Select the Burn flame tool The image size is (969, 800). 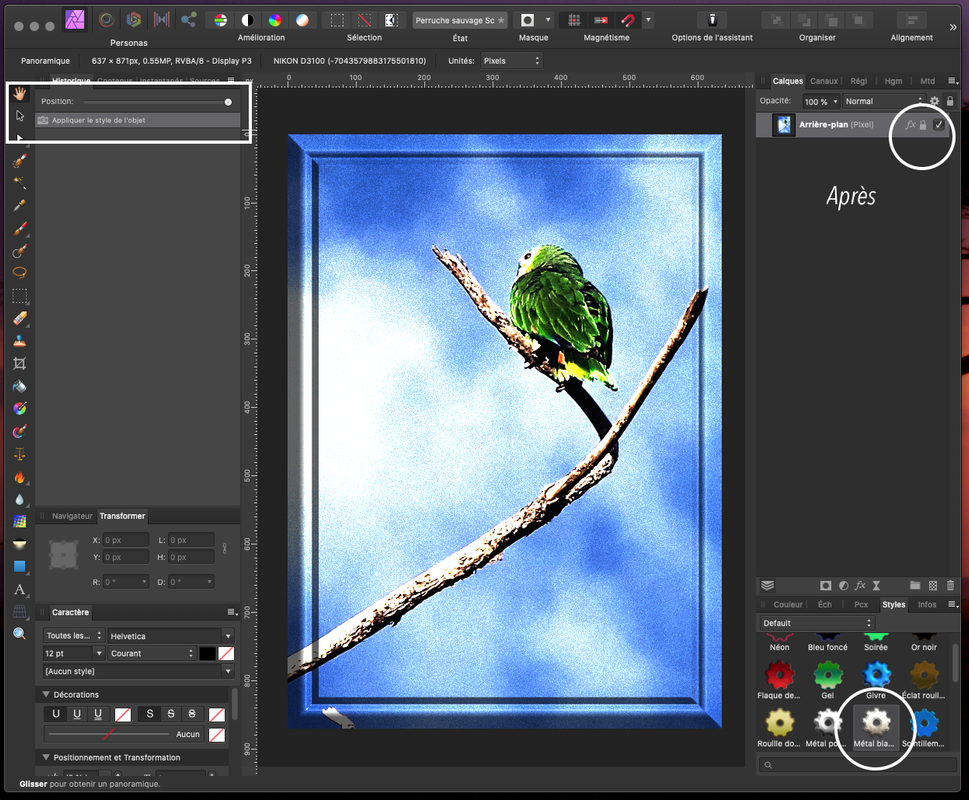(20, 477)
